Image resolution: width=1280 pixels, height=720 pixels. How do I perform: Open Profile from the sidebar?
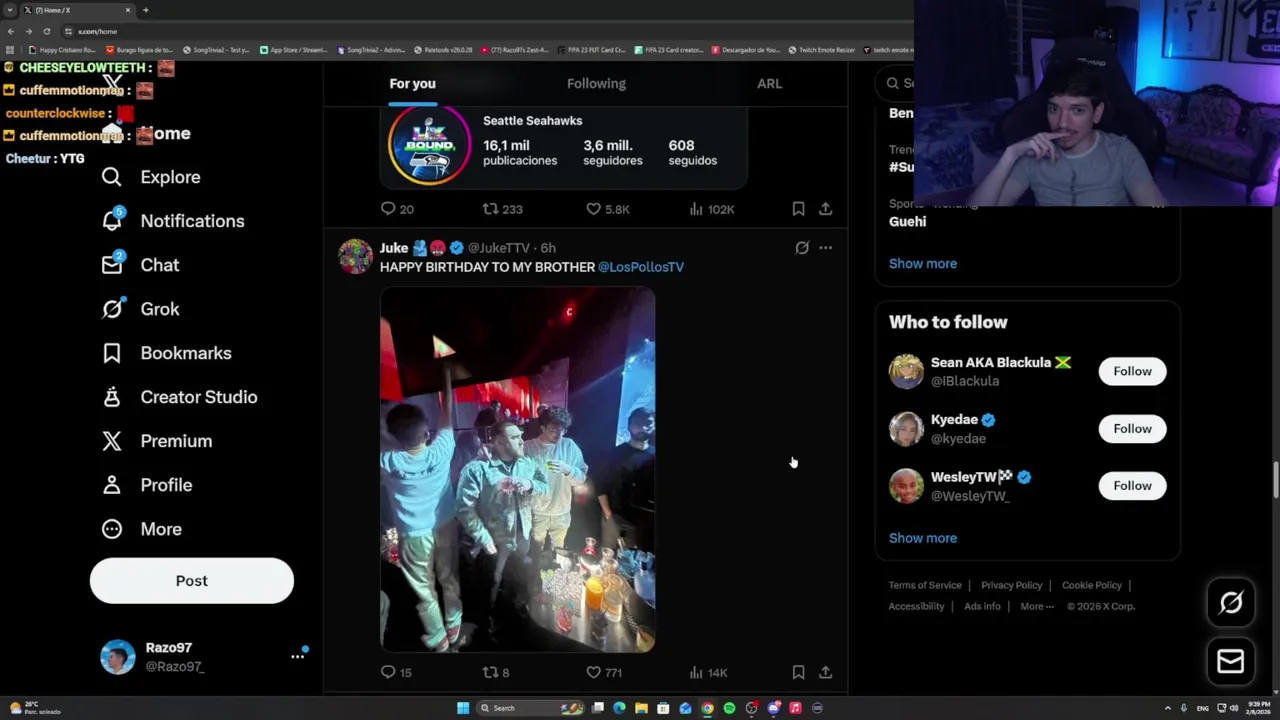coord(146,485)
